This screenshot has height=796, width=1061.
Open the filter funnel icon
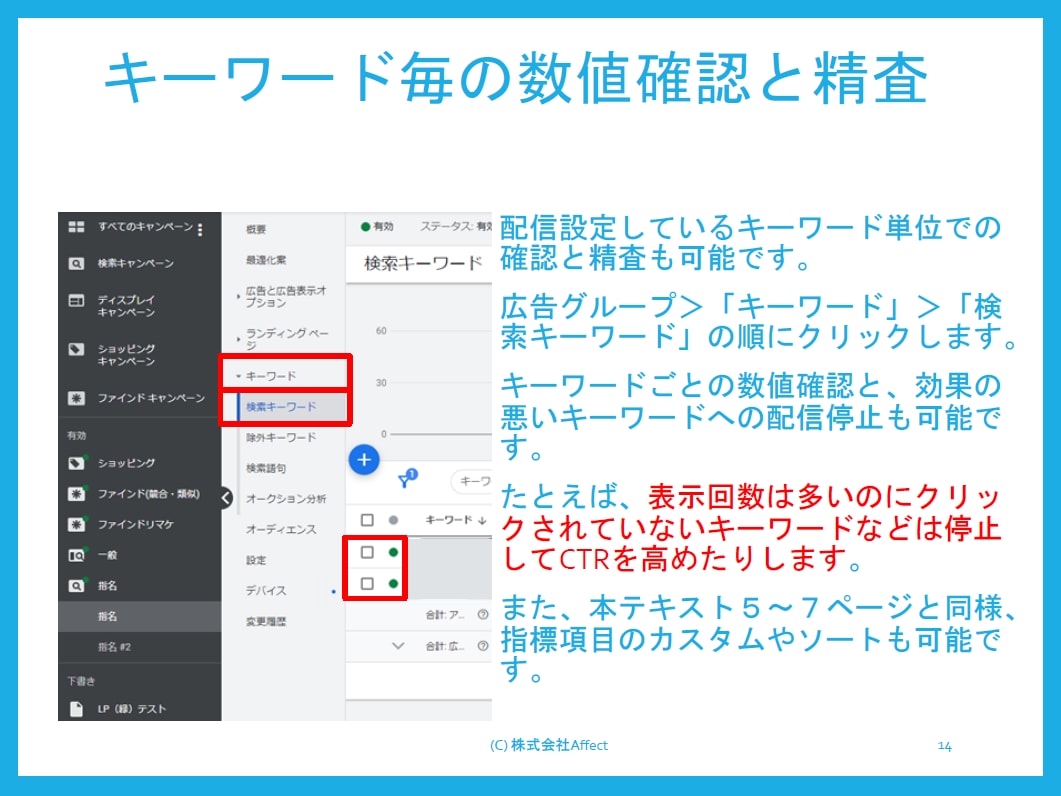405,481
